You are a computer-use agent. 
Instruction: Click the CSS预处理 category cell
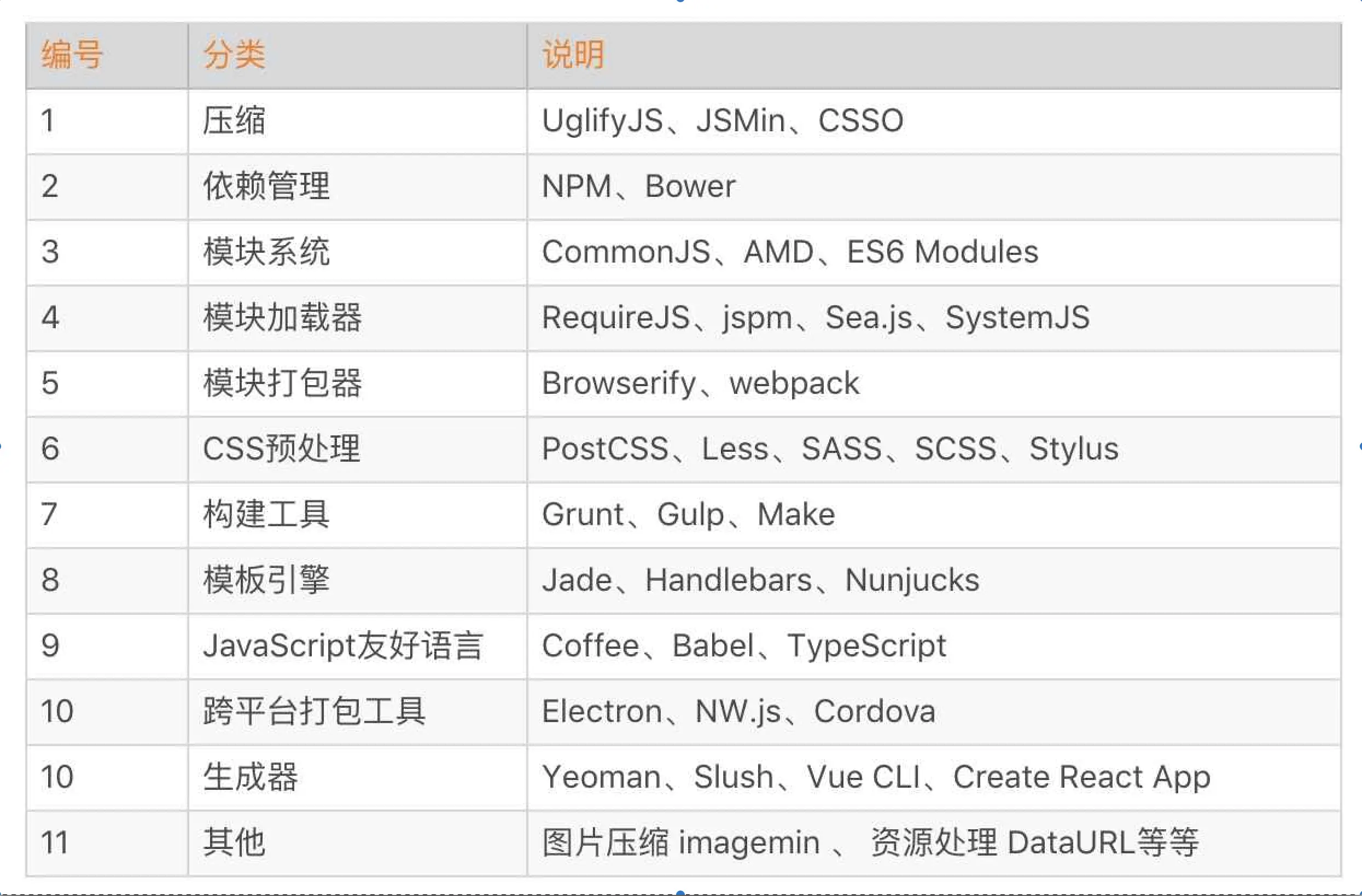358,449
